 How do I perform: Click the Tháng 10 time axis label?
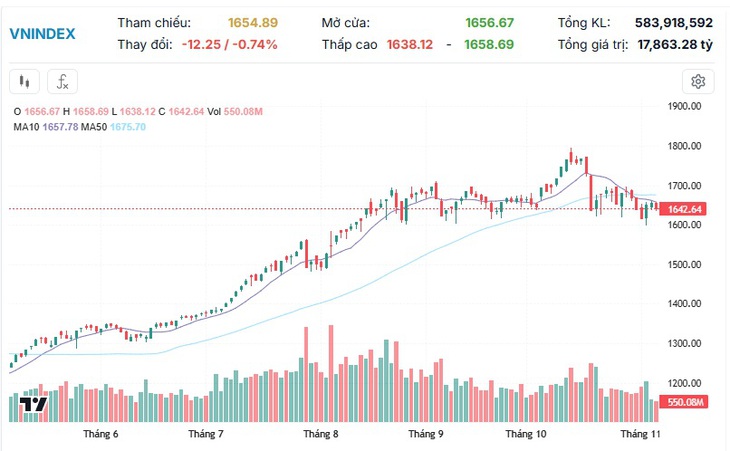[x=526, y=434]
